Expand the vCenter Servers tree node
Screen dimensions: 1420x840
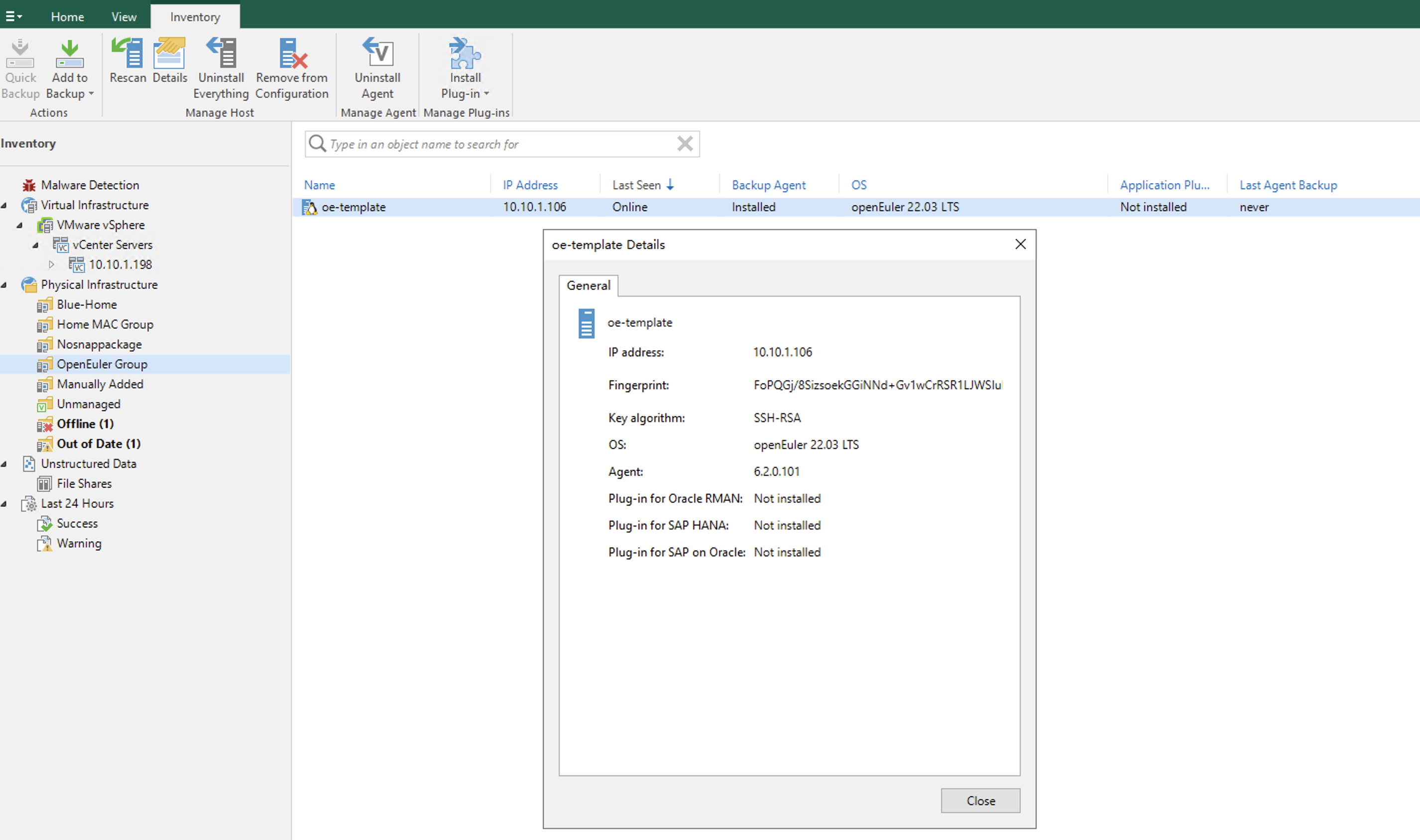coord(37,245)
